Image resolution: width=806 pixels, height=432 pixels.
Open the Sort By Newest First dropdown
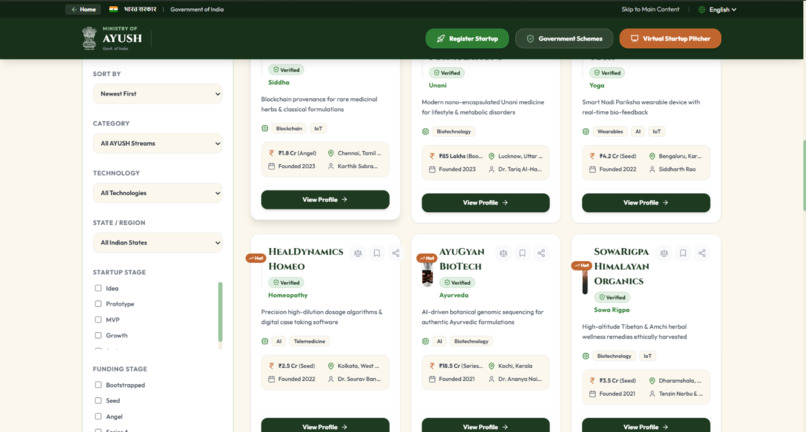[x=158, y=94]
